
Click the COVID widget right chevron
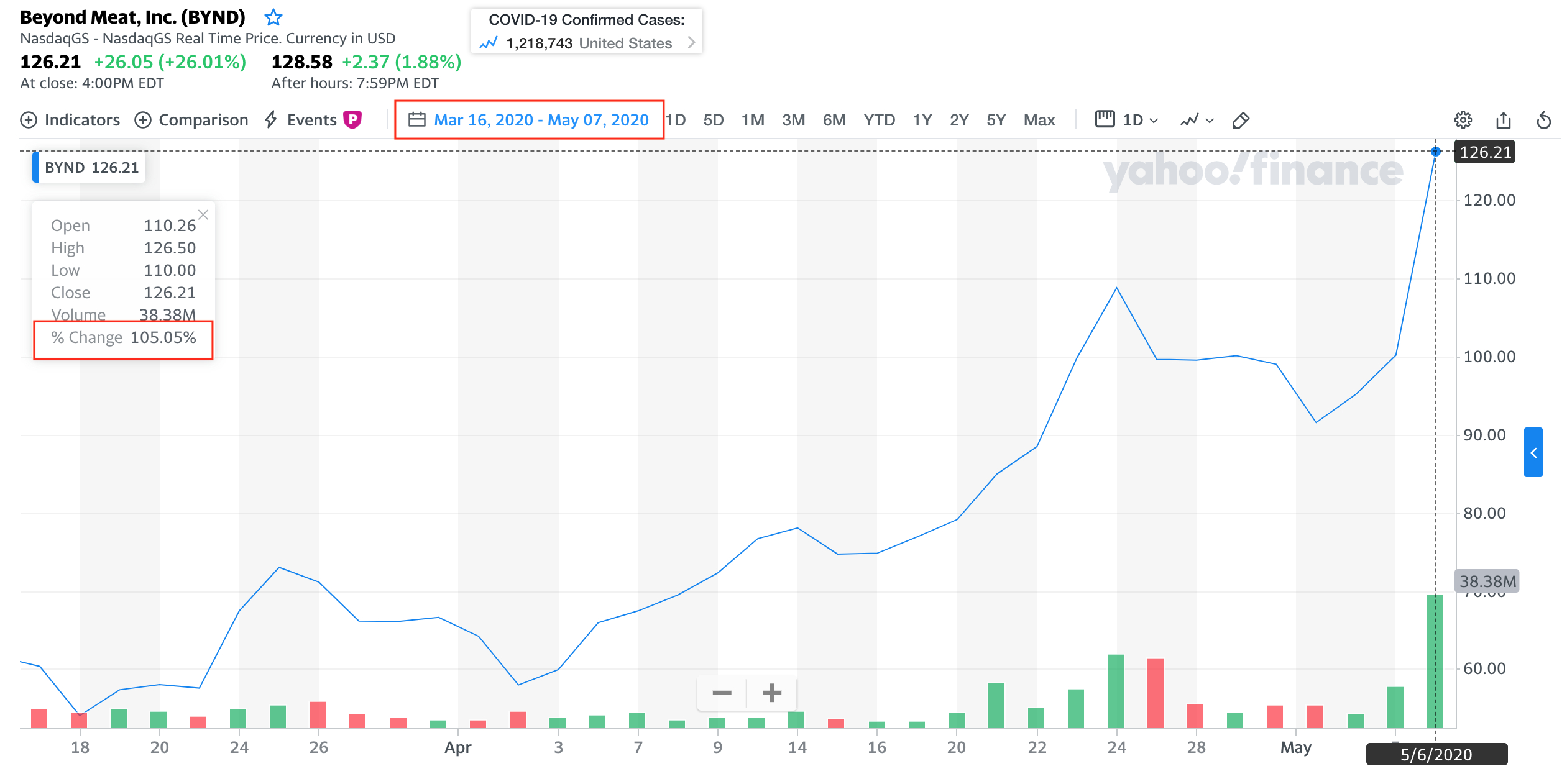click(x=691, y=43)
